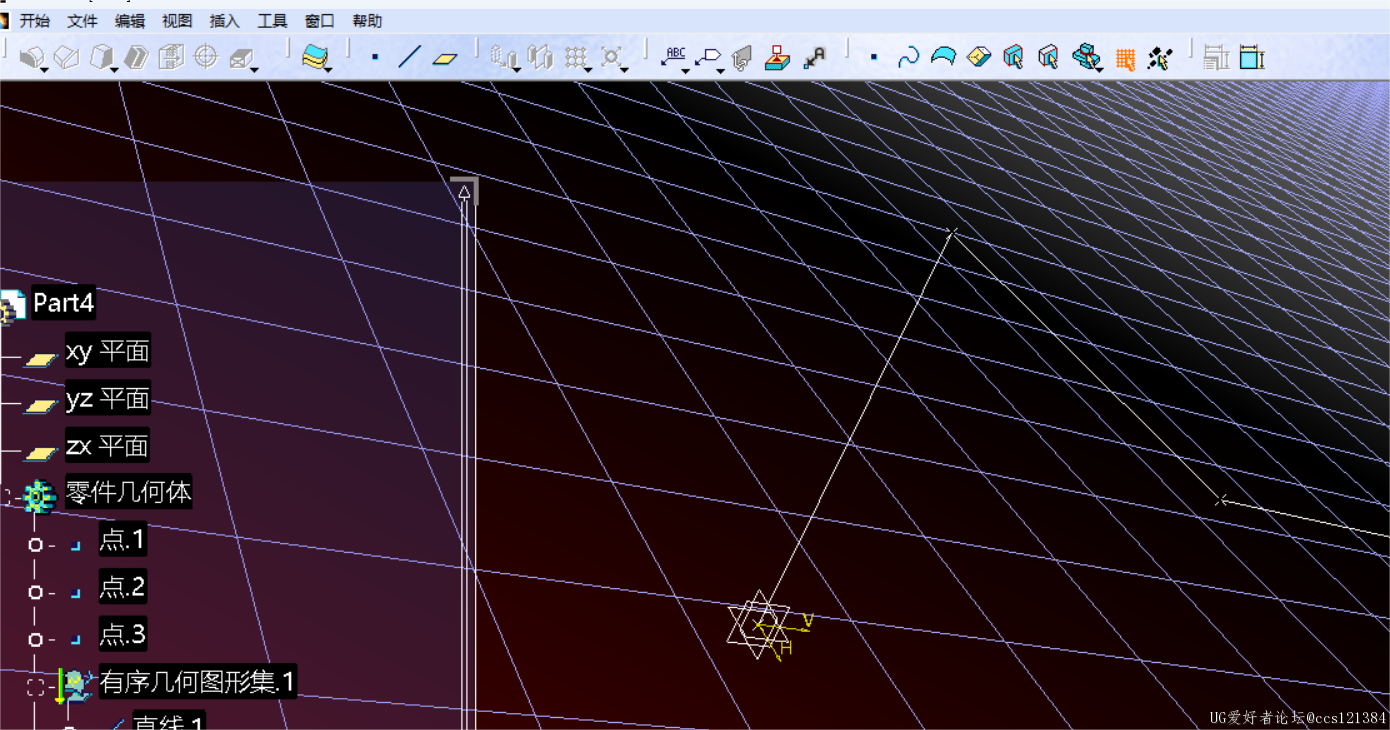Open the 帮助 menu
This screenshot has width=1390, height=730.
367,21
